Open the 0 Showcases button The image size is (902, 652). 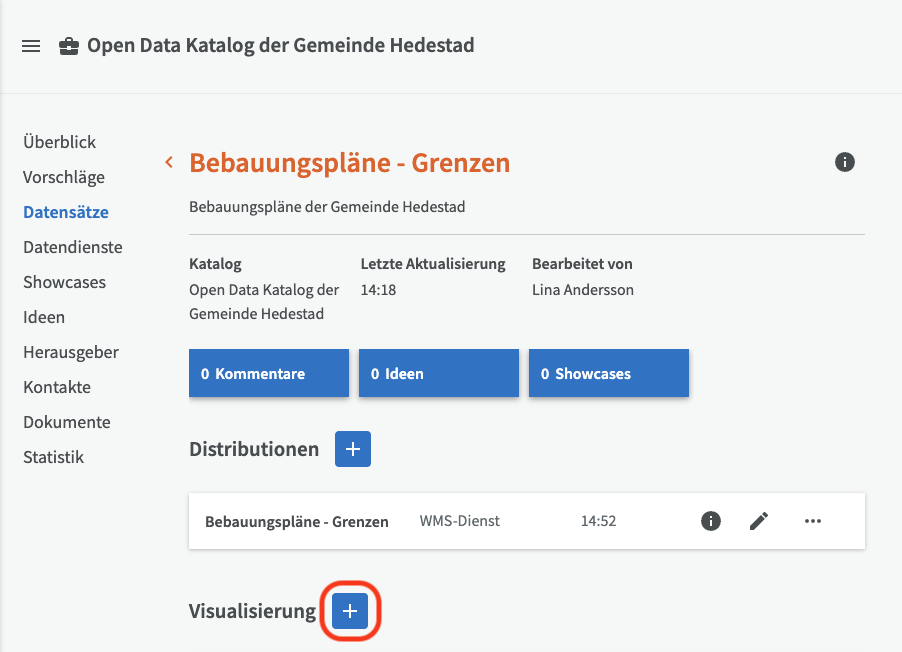[x=608, y=374]
